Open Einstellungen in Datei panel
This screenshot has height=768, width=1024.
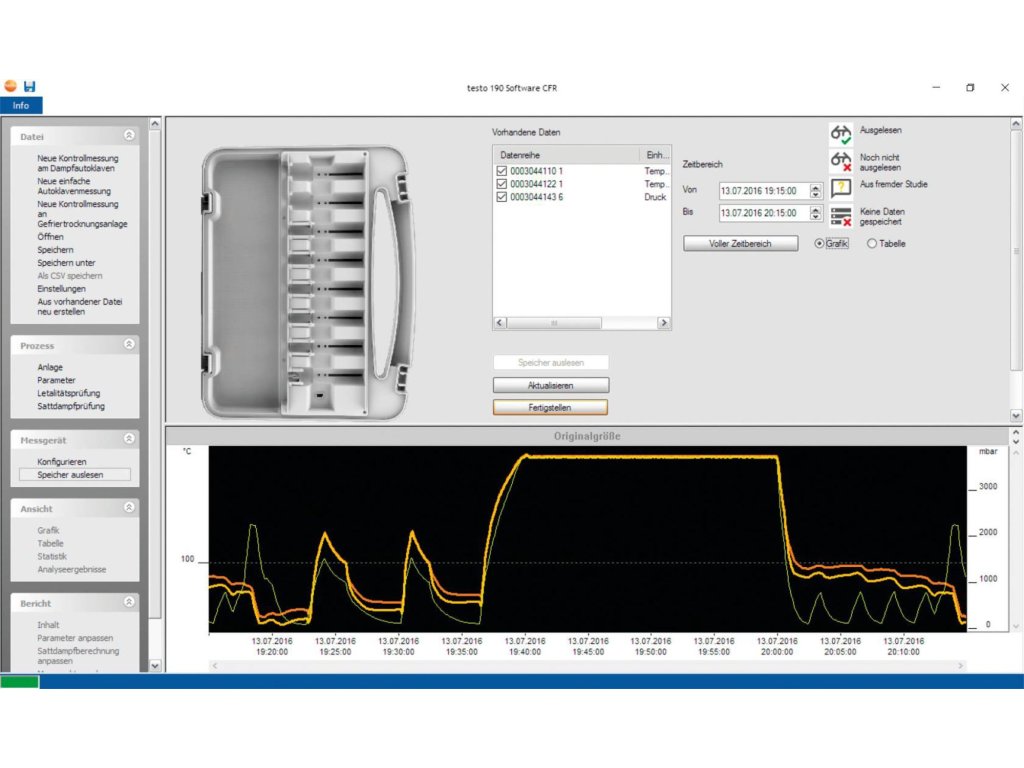pyautogui.click(x=61, y=289)
